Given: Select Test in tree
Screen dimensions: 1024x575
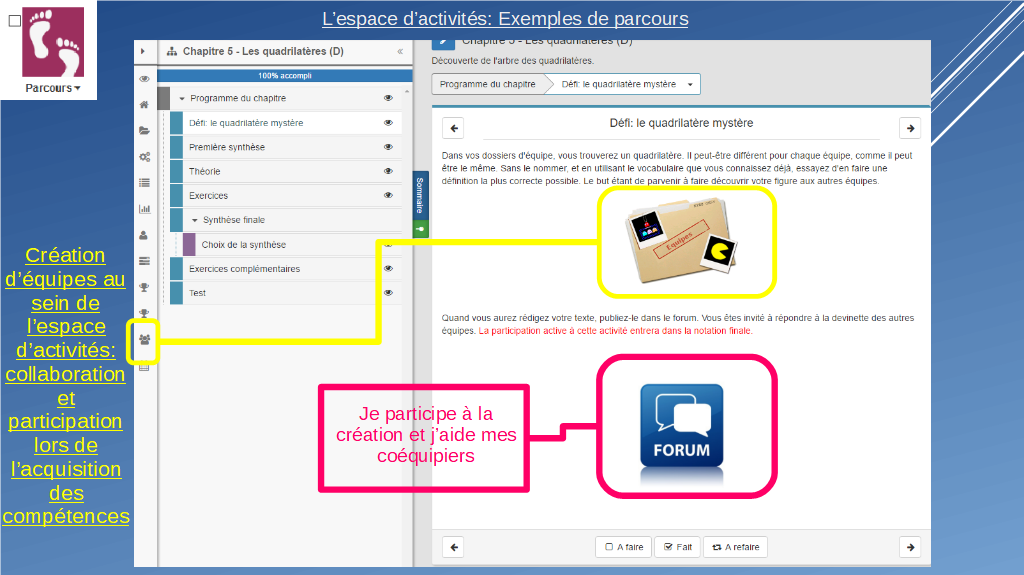Looking at the screenshot, I should [x=197, y=293].
